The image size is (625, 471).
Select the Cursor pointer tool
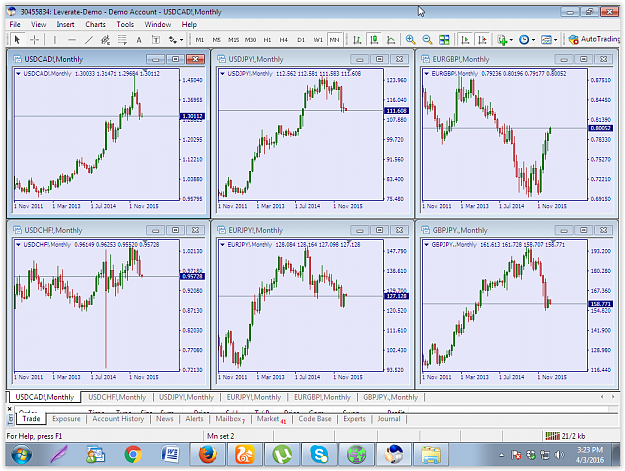pos(17,39)
